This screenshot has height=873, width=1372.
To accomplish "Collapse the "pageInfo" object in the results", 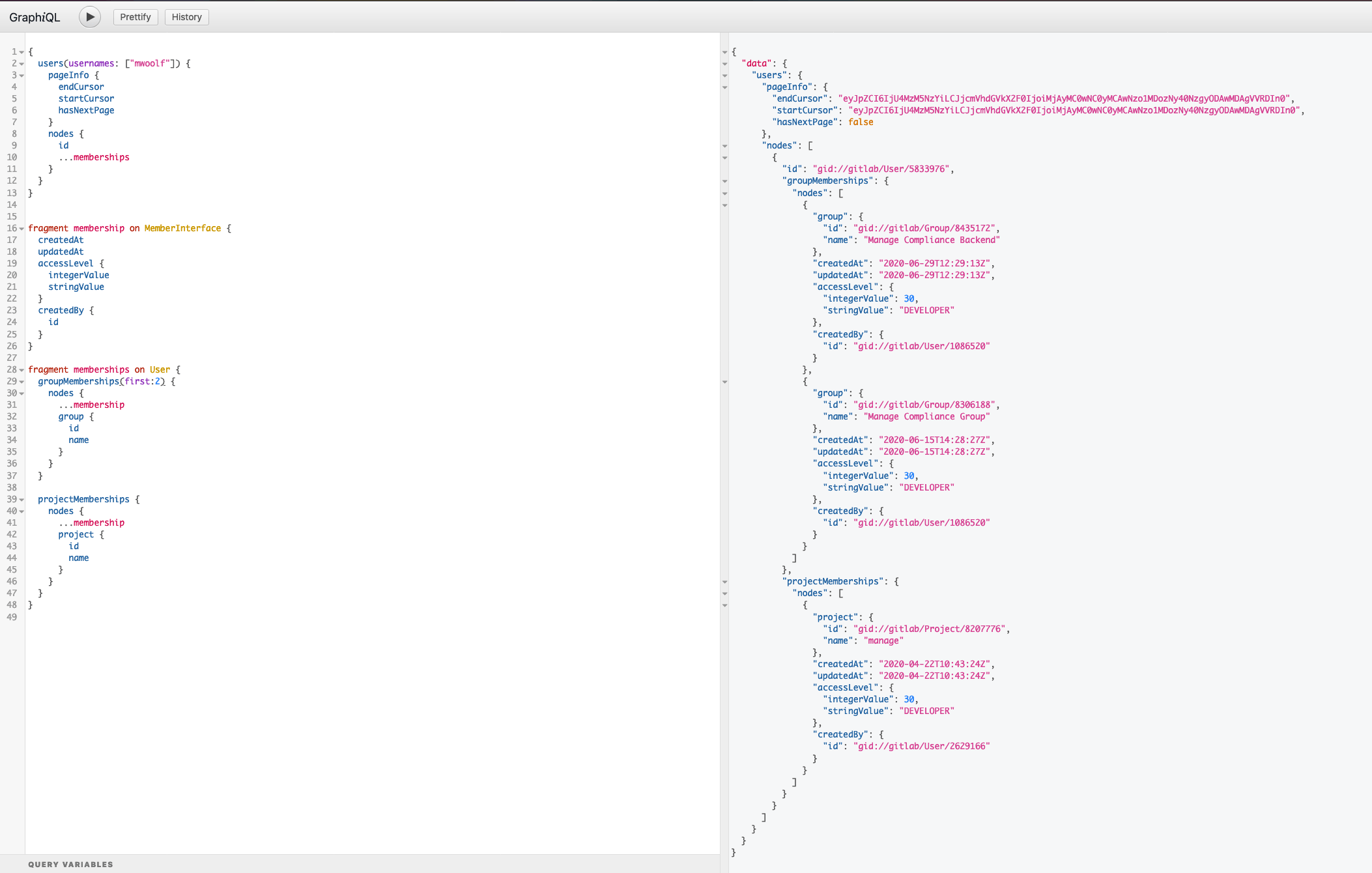I will coord(725,87).
